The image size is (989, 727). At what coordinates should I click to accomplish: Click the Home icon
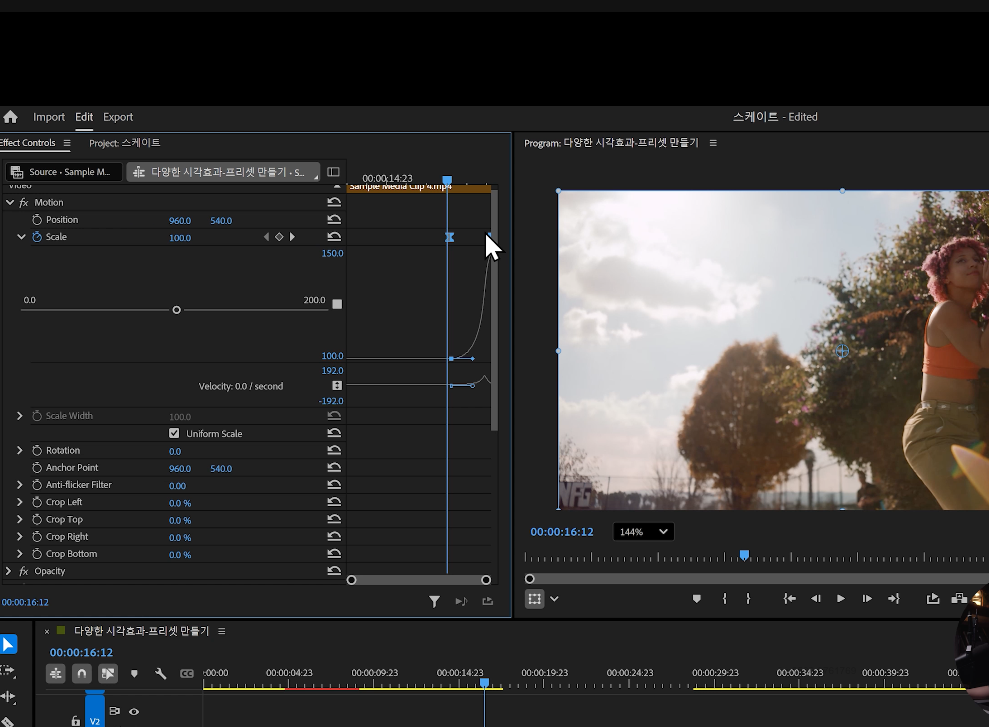10,117
